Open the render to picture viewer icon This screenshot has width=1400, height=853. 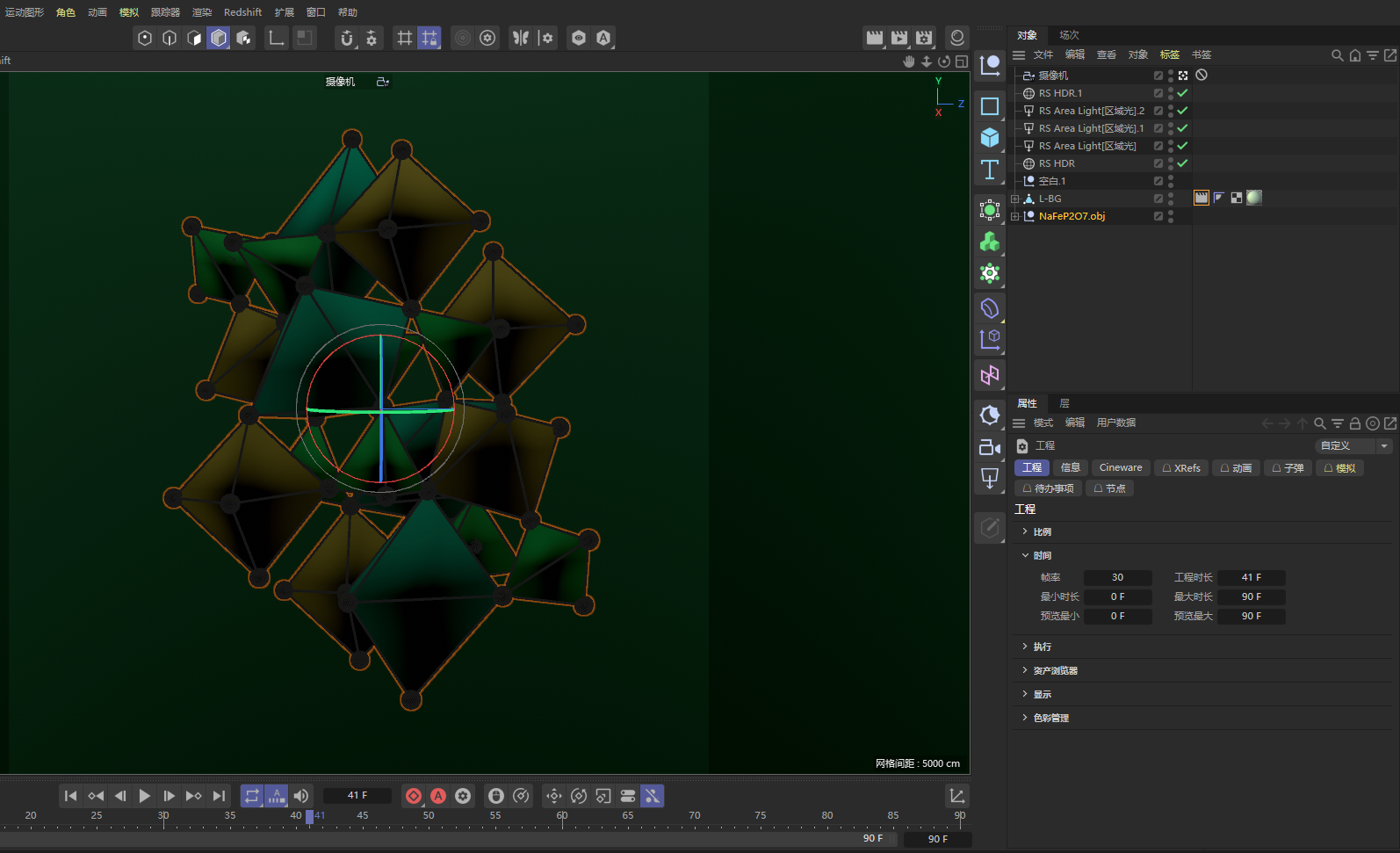pyautogui.click(x=899, y=38)
